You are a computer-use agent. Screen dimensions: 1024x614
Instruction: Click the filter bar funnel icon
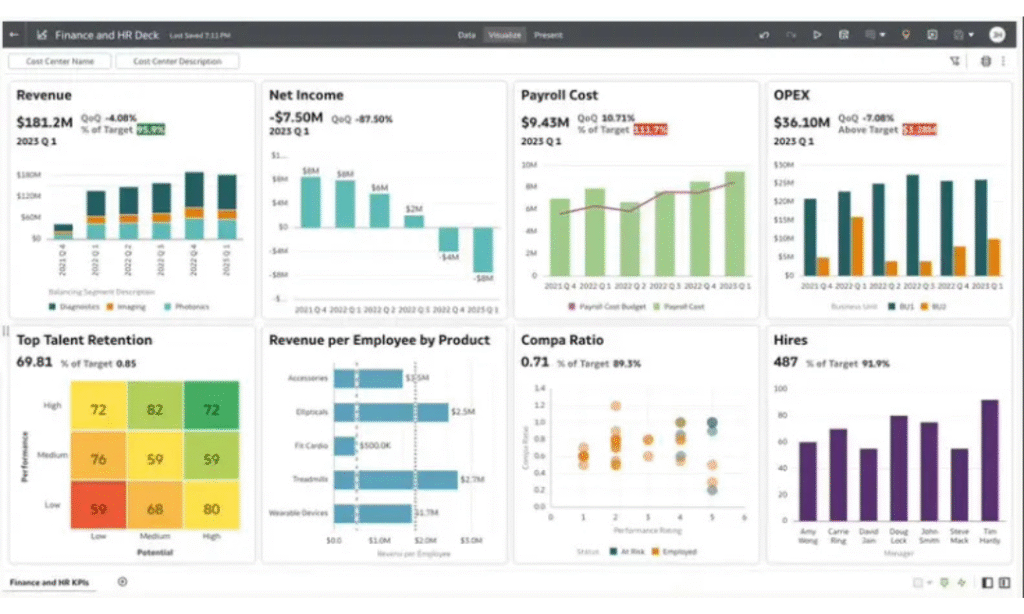coord(955,61)
